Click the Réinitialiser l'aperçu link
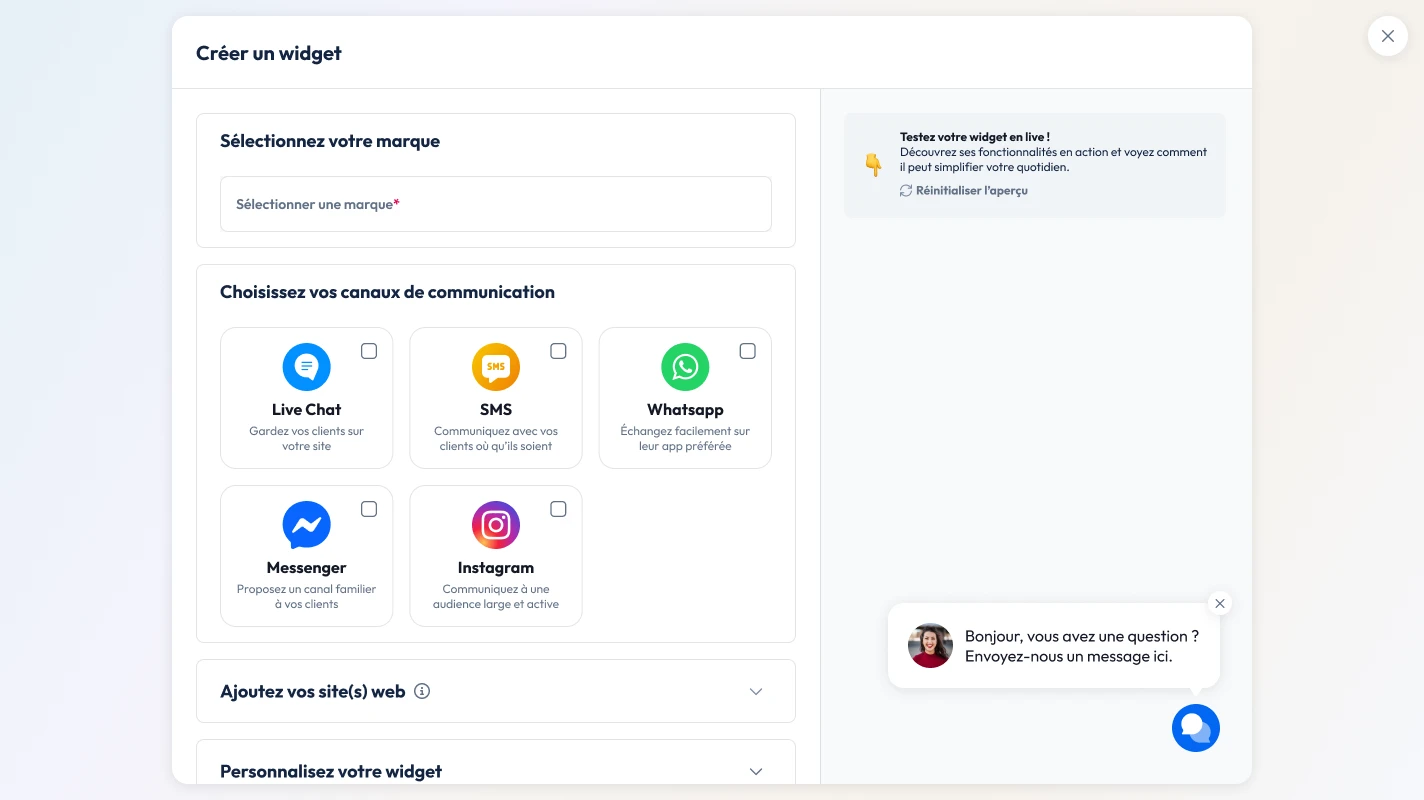1424x800 pixels. pyautogui.click(x=971, y=190)
